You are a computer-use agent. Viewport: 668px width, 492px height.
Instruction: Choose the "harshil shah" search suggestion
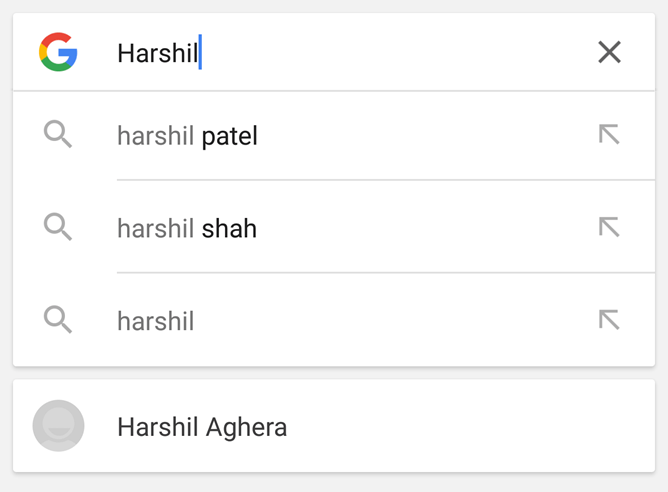tap(187, 229)
